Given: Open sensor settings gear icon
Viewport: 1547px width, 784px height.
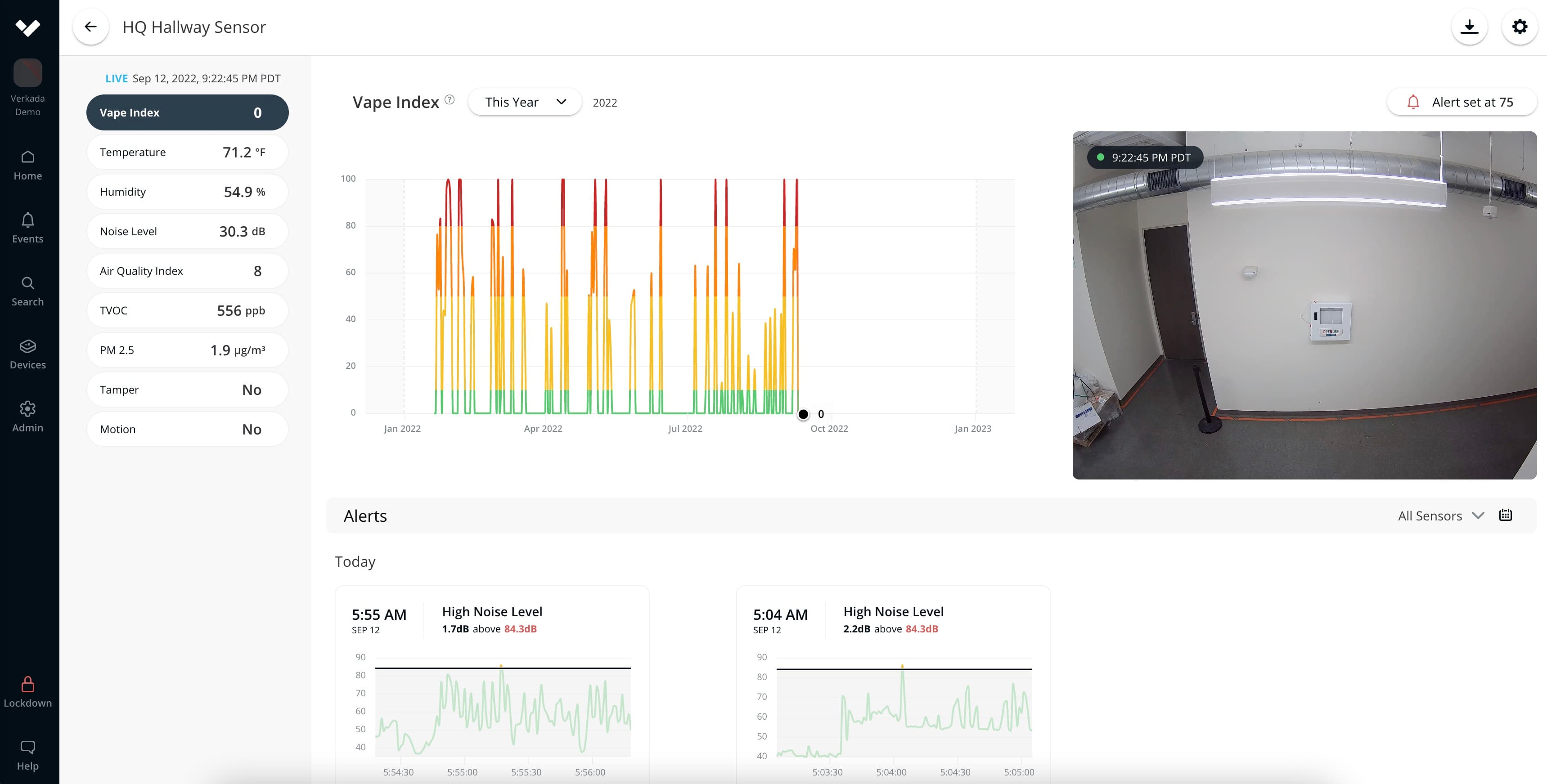Looking at the screenshot, I should [x=1520, y=27].
